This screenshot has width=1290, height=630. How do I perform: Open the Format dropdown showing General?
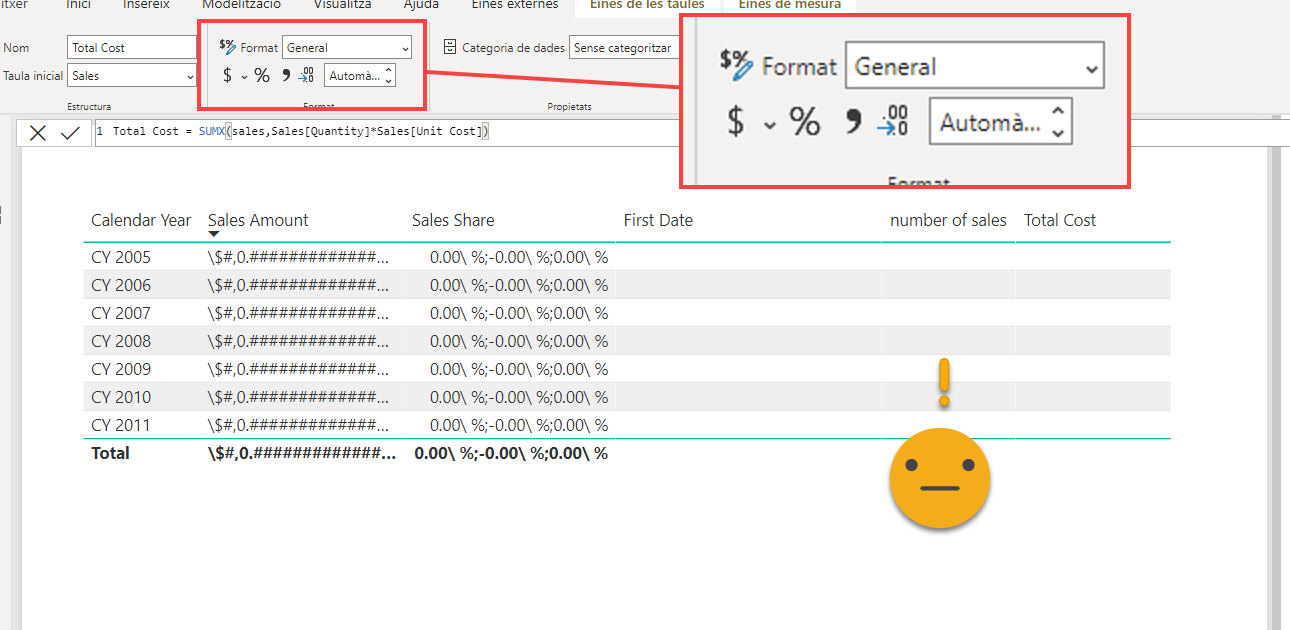[x=347, y=47]
